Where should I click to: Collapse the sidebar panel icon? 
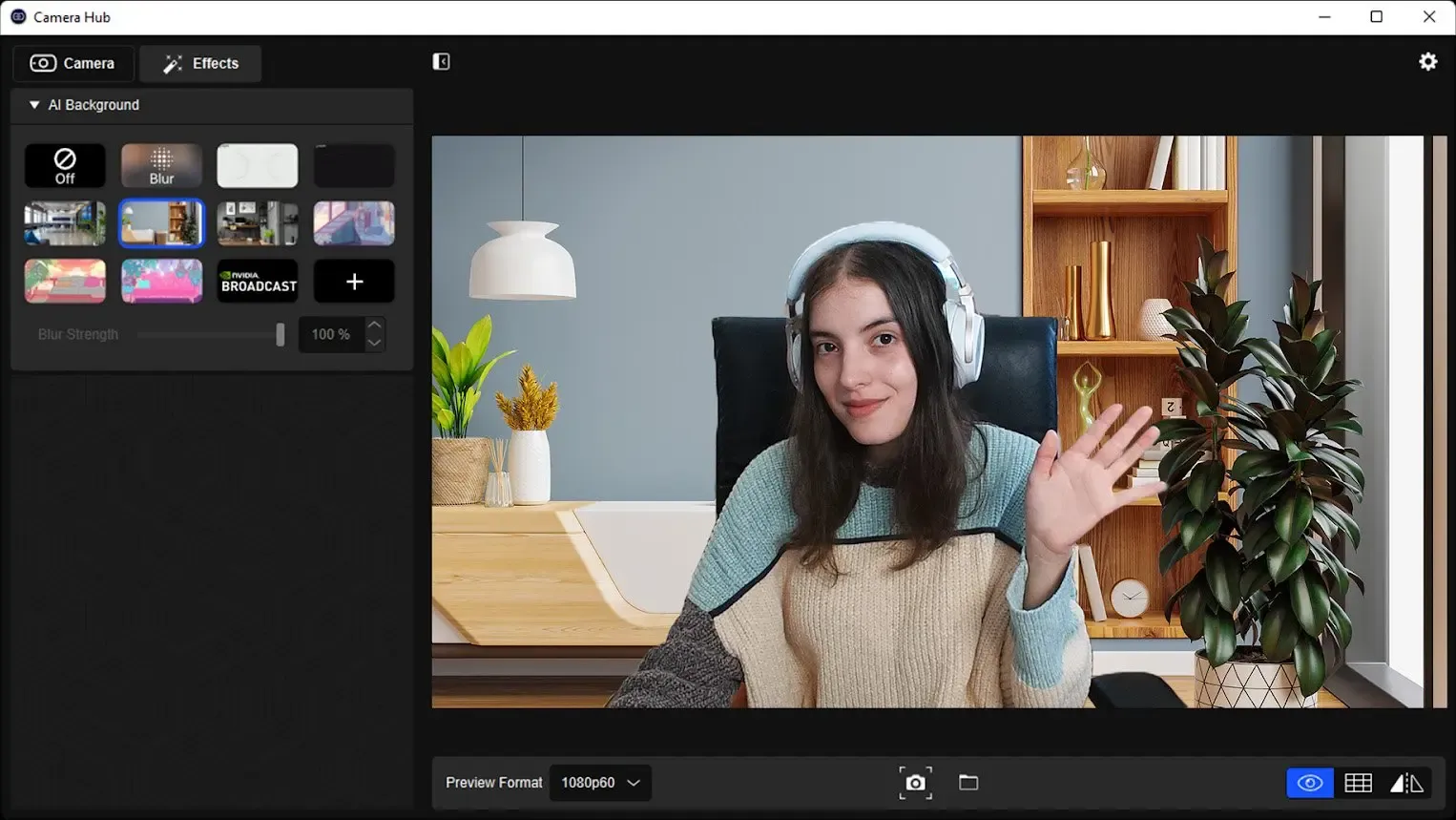tap(441, 62)
